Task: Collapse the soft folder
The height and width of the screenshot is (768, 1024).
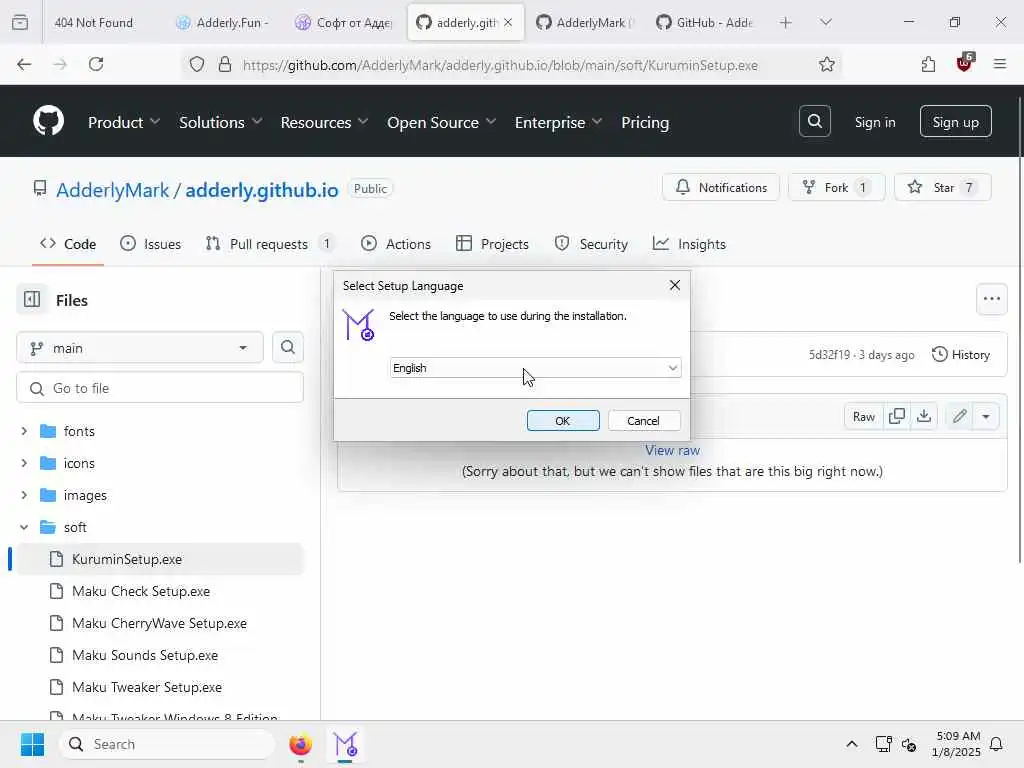Action: click(x=24, y=527)
